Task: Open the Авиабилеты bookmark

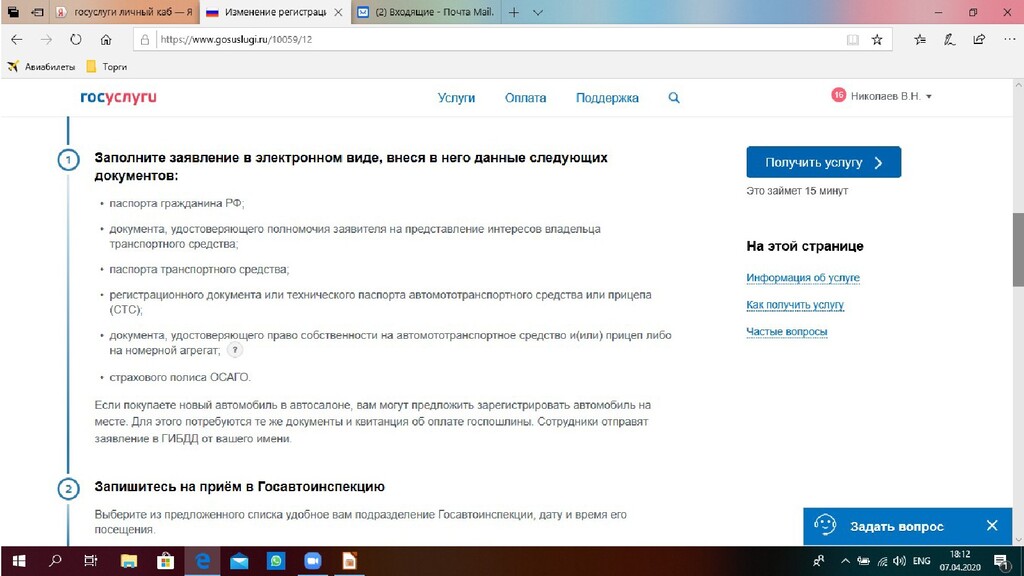Action: point(40,67)
